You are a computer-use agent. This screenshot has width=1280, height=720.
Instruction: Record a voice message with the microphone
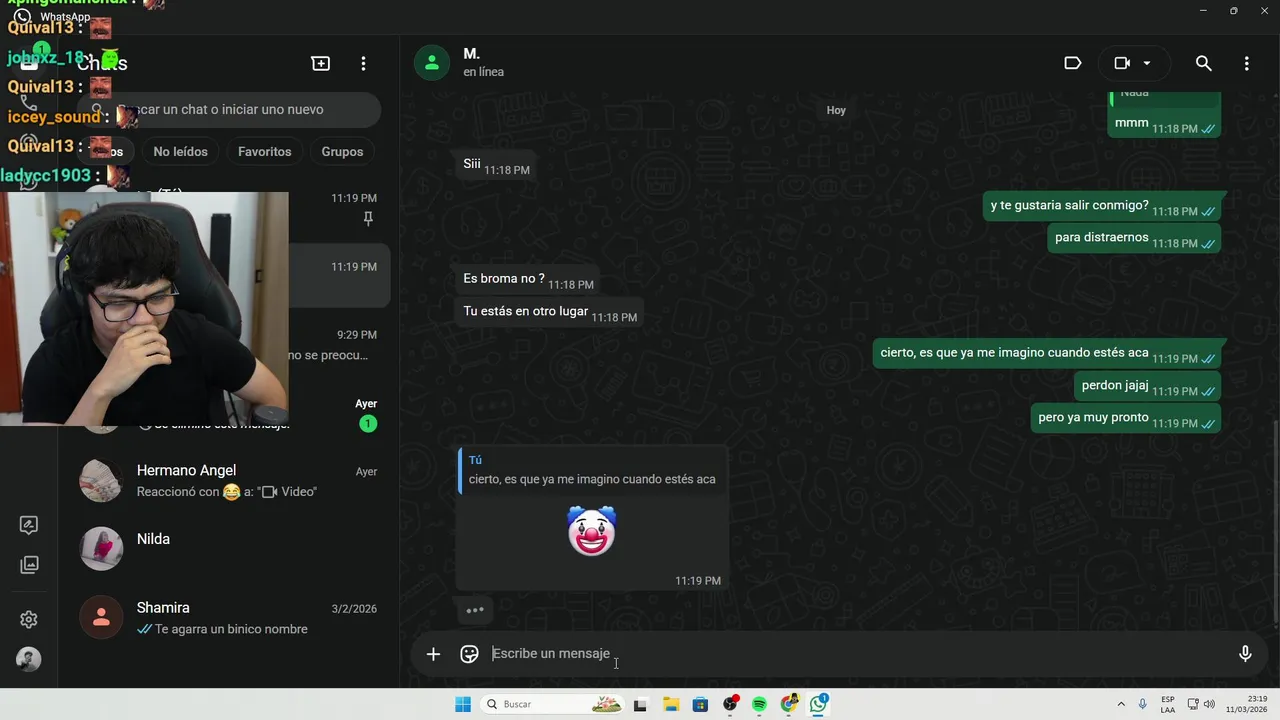tap(1245, 654)
